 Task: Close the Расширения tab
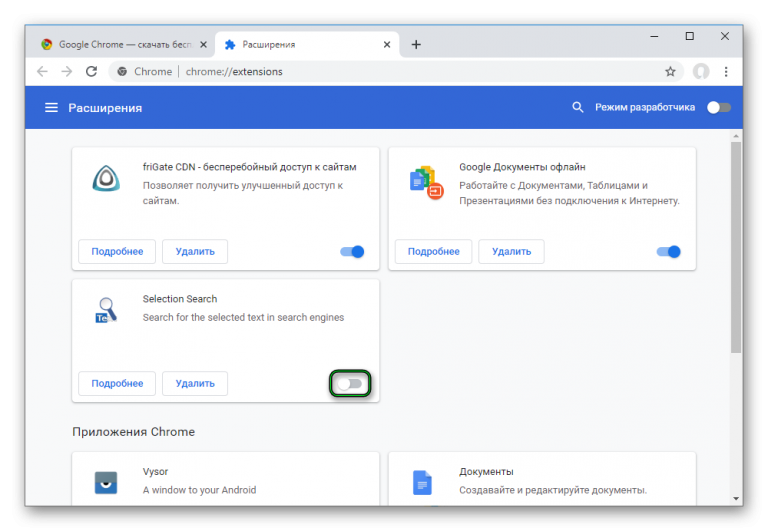pos(387,45)
